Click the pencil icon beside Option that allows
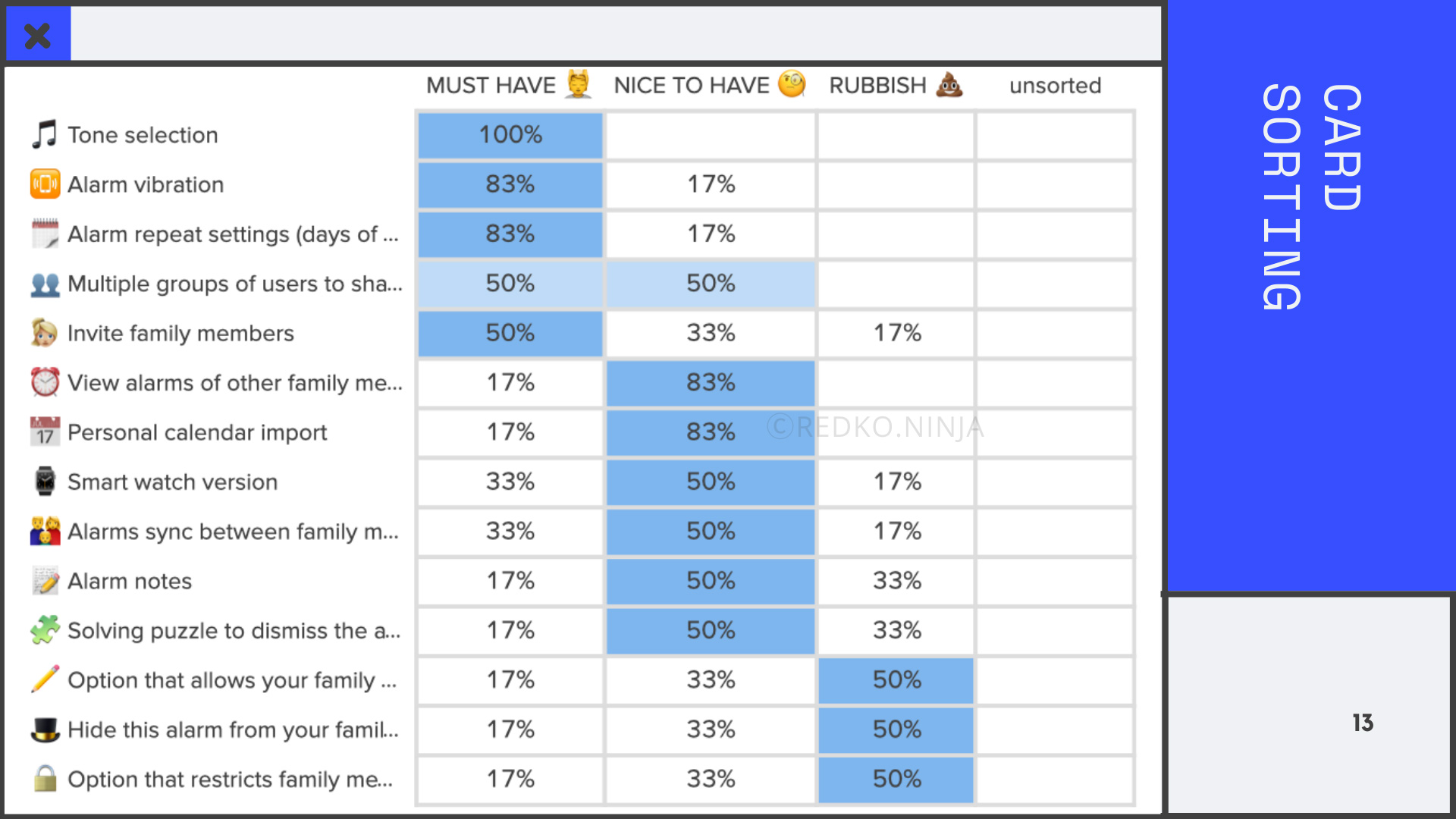The width and height of the screenshot is (1456, 819). pos(45,679)
